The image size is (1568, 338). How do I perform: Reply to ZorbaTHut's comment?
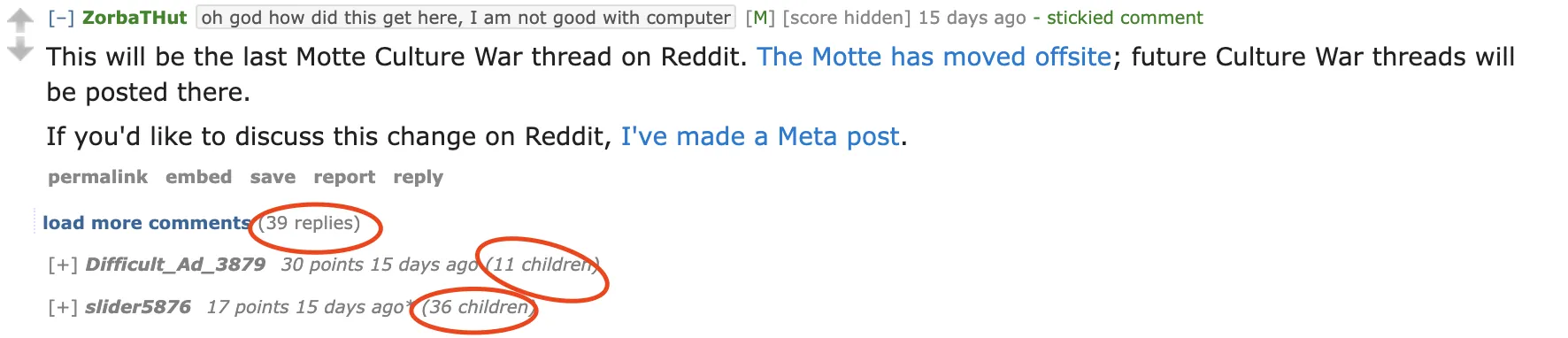click(418, 177)
